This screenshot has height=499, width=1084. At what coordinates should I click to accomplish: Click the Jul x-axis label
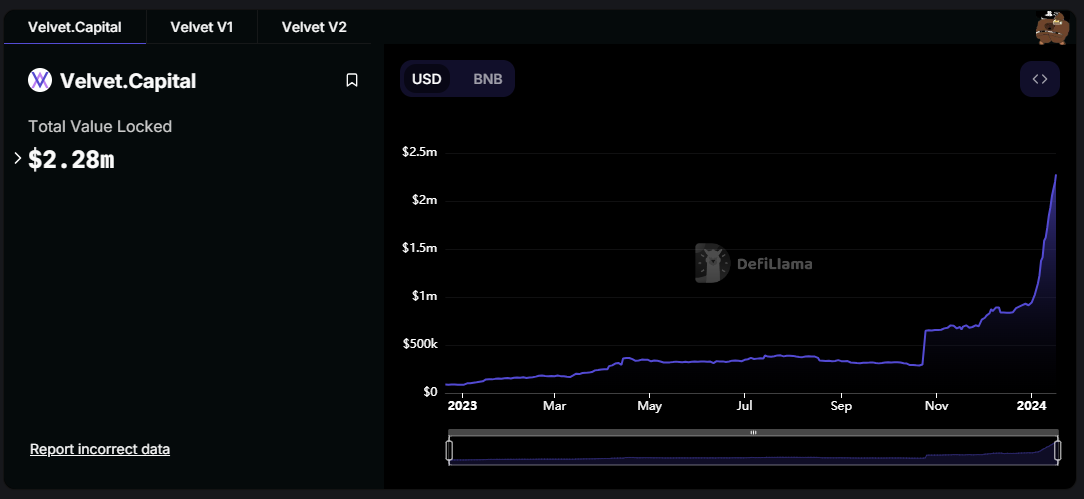[745, 406]
